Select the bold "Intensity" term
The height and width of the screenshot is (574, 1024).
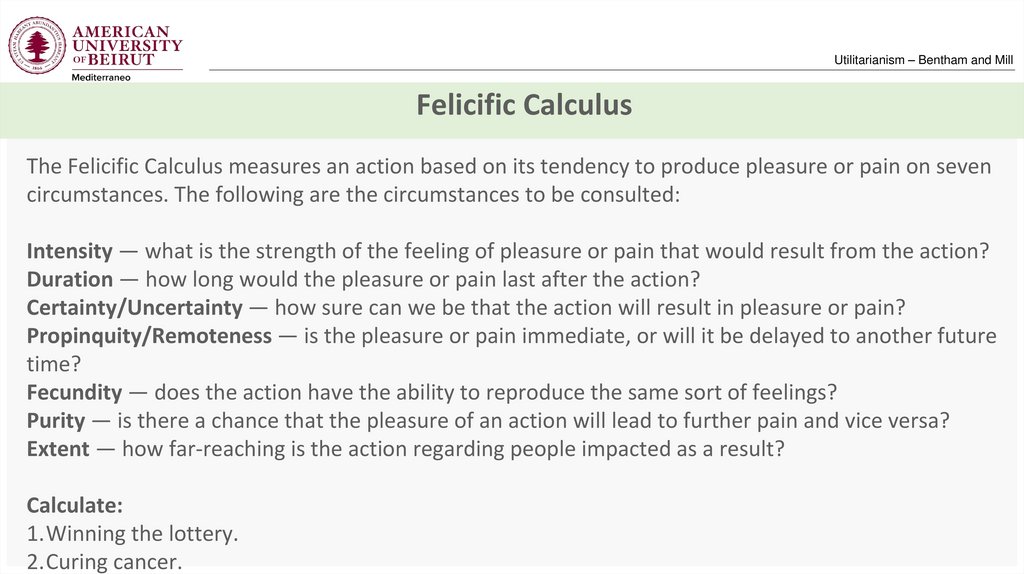pos(70,251)
